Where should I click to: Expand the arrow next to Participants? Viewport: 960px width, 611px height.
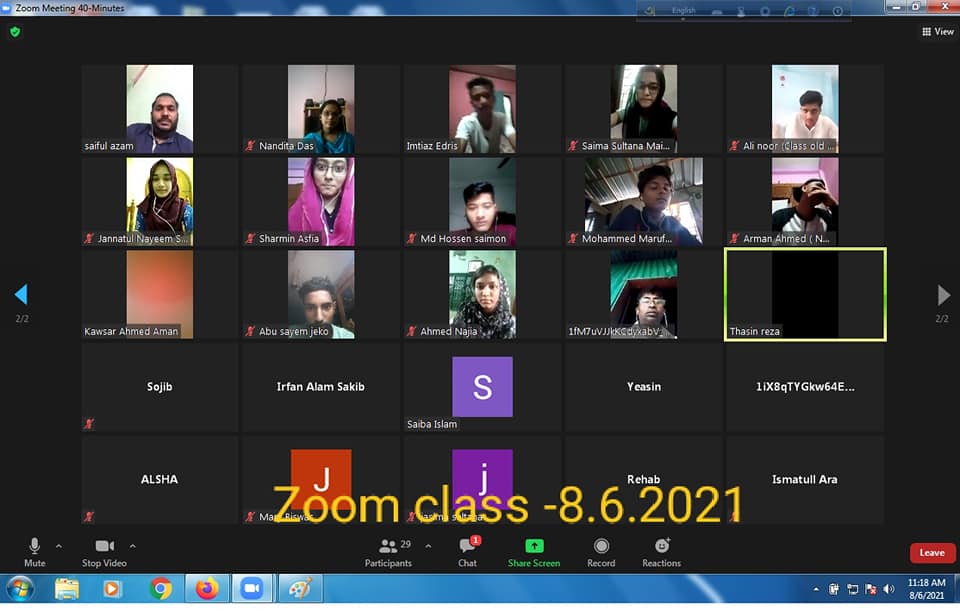coord(429,546)
